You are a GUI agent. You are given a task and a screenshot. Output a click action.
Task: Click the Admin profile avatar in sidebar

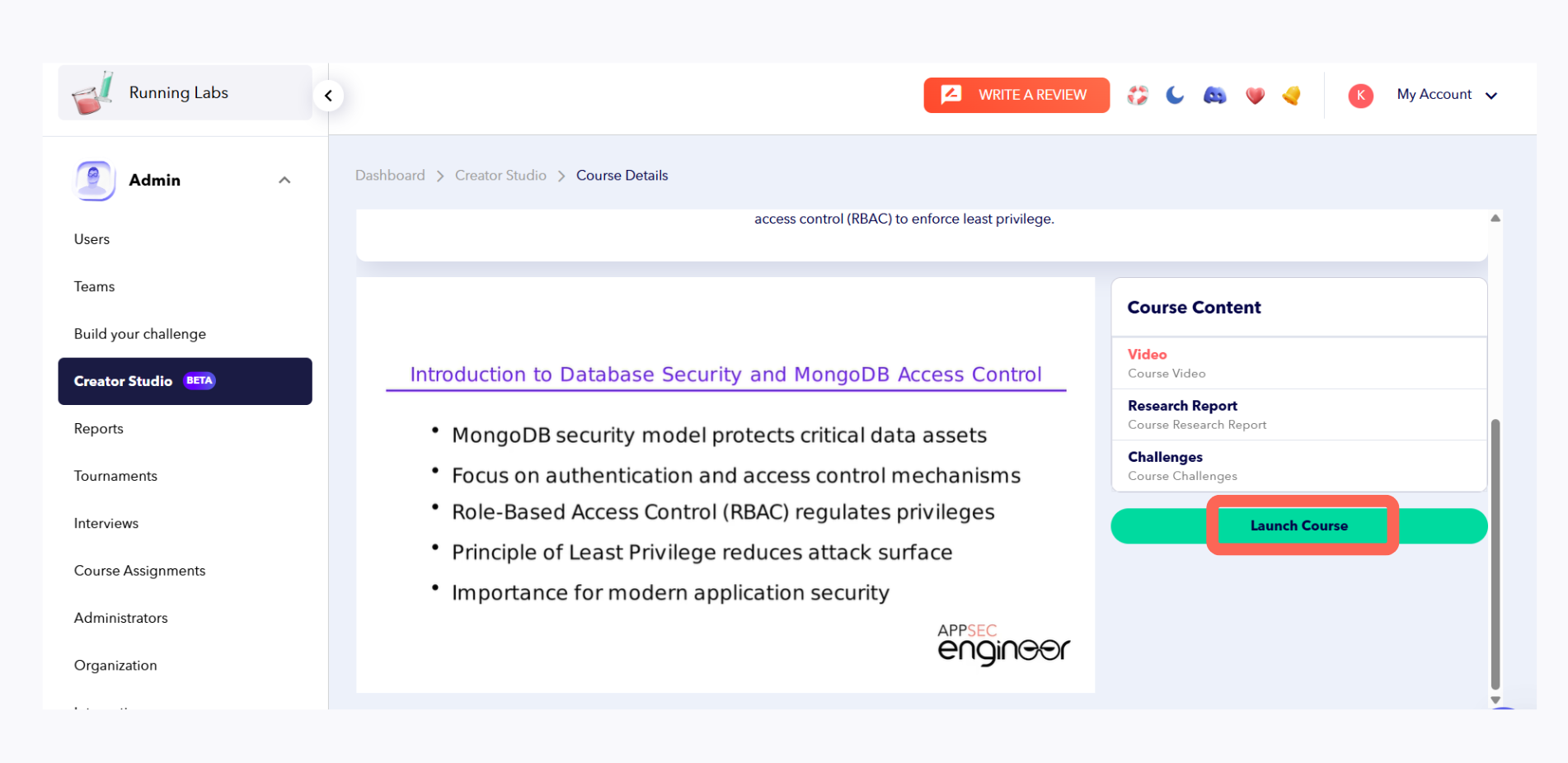tap(93, 180)
